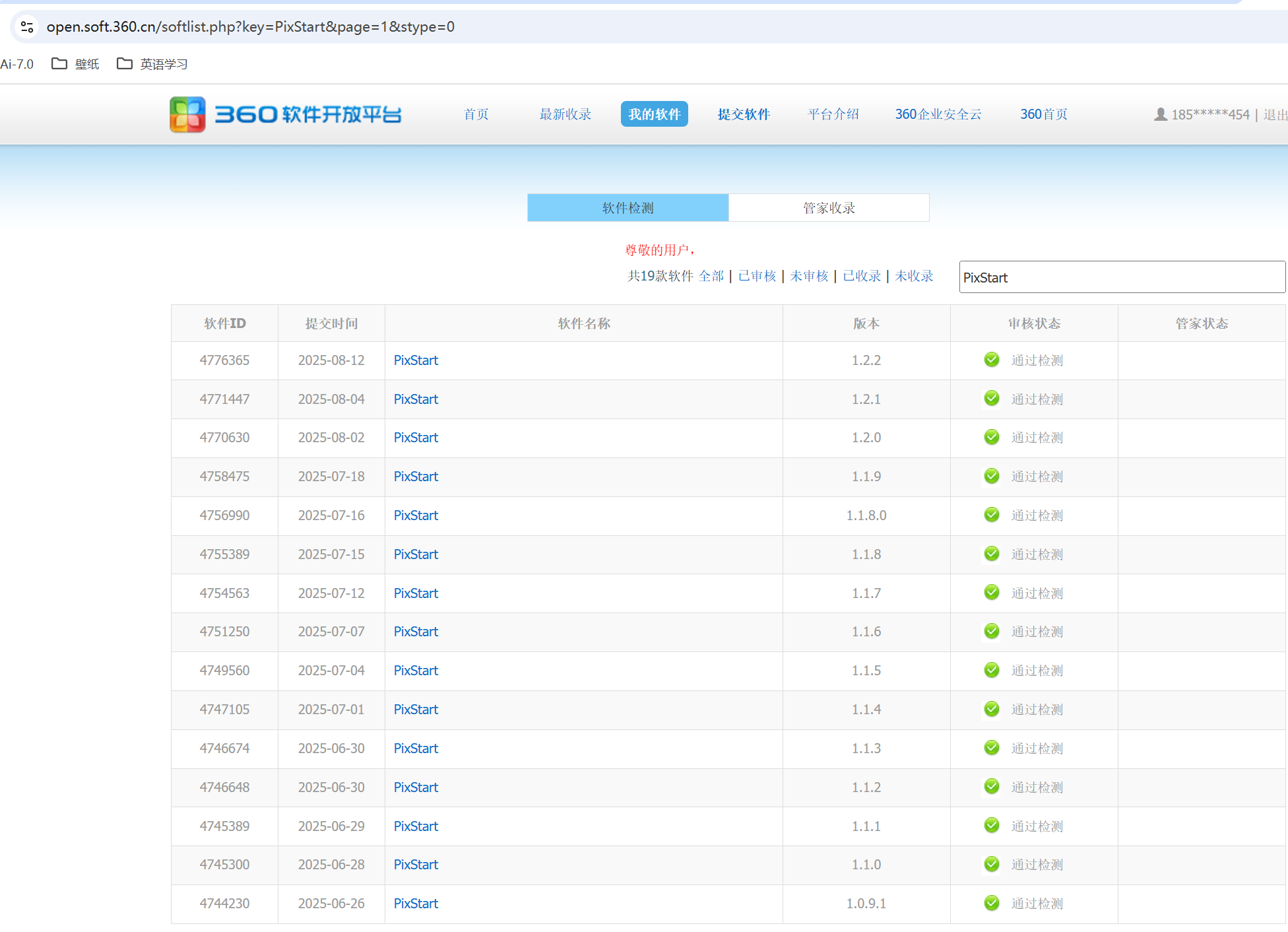
Task: Open the 我的软件 navigation button
Action: (654, 114)
